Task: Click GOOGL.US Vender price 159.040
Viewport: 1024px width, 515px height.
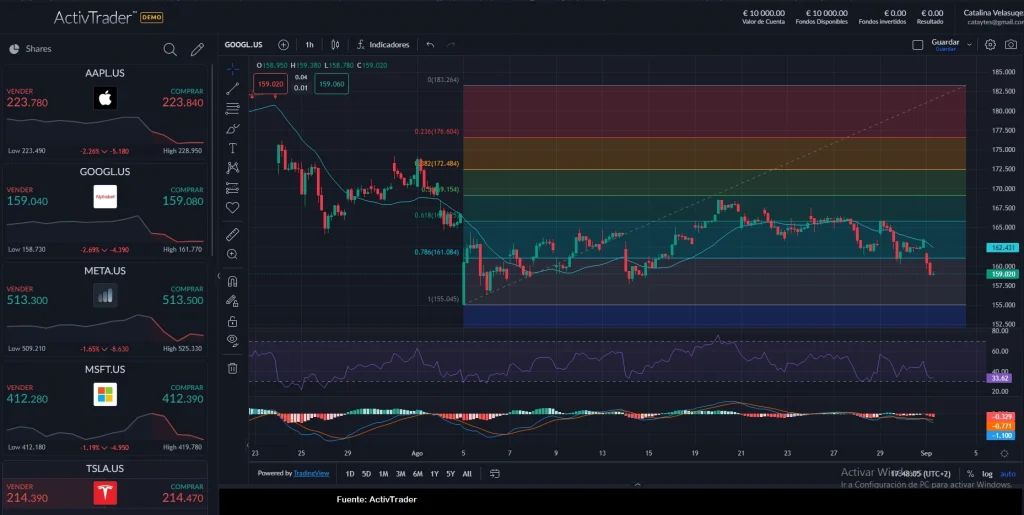Action: tap(27, 201)
